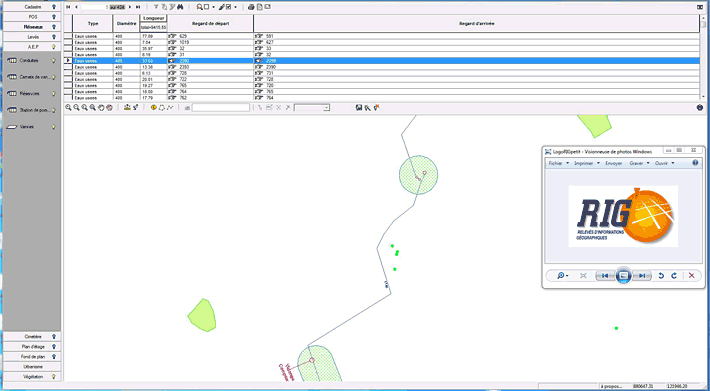Click the Longueur column header
The width and height of the screenshot is (710, 391).
[x=154, y=19]
